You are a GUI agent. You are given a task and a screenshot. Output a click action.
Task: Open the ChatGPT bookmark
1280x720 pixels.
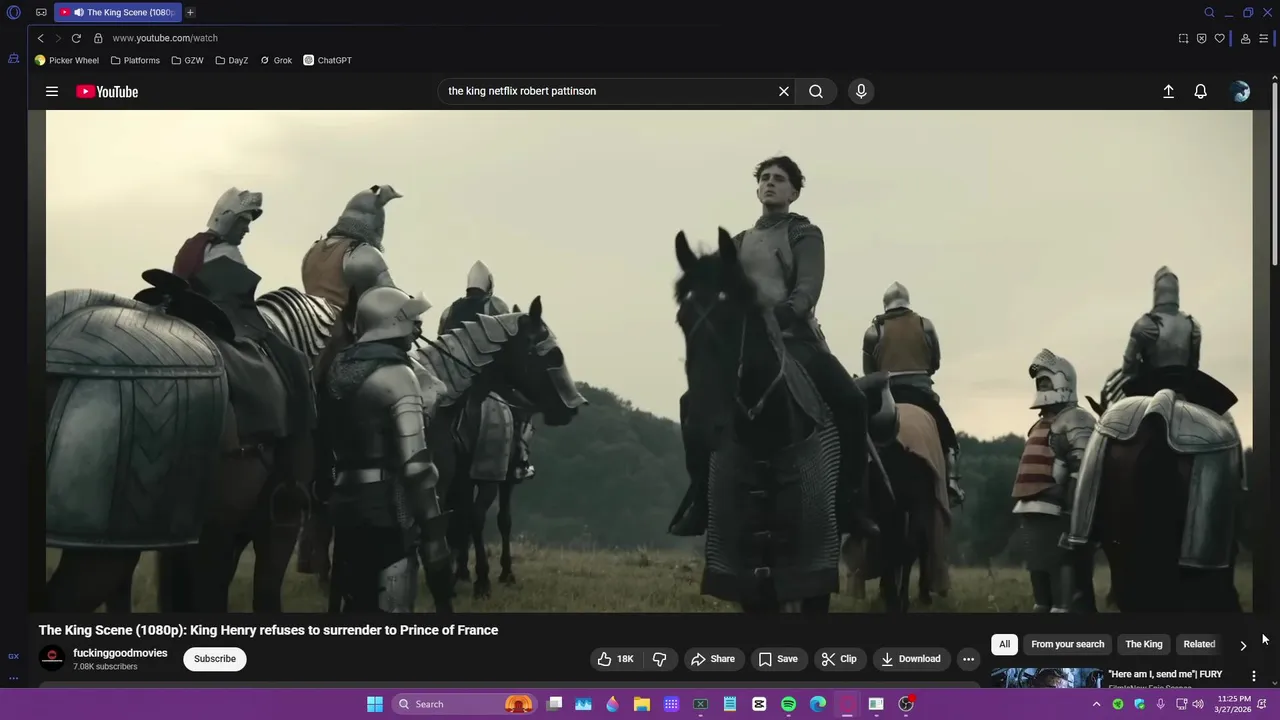point(328,60)
